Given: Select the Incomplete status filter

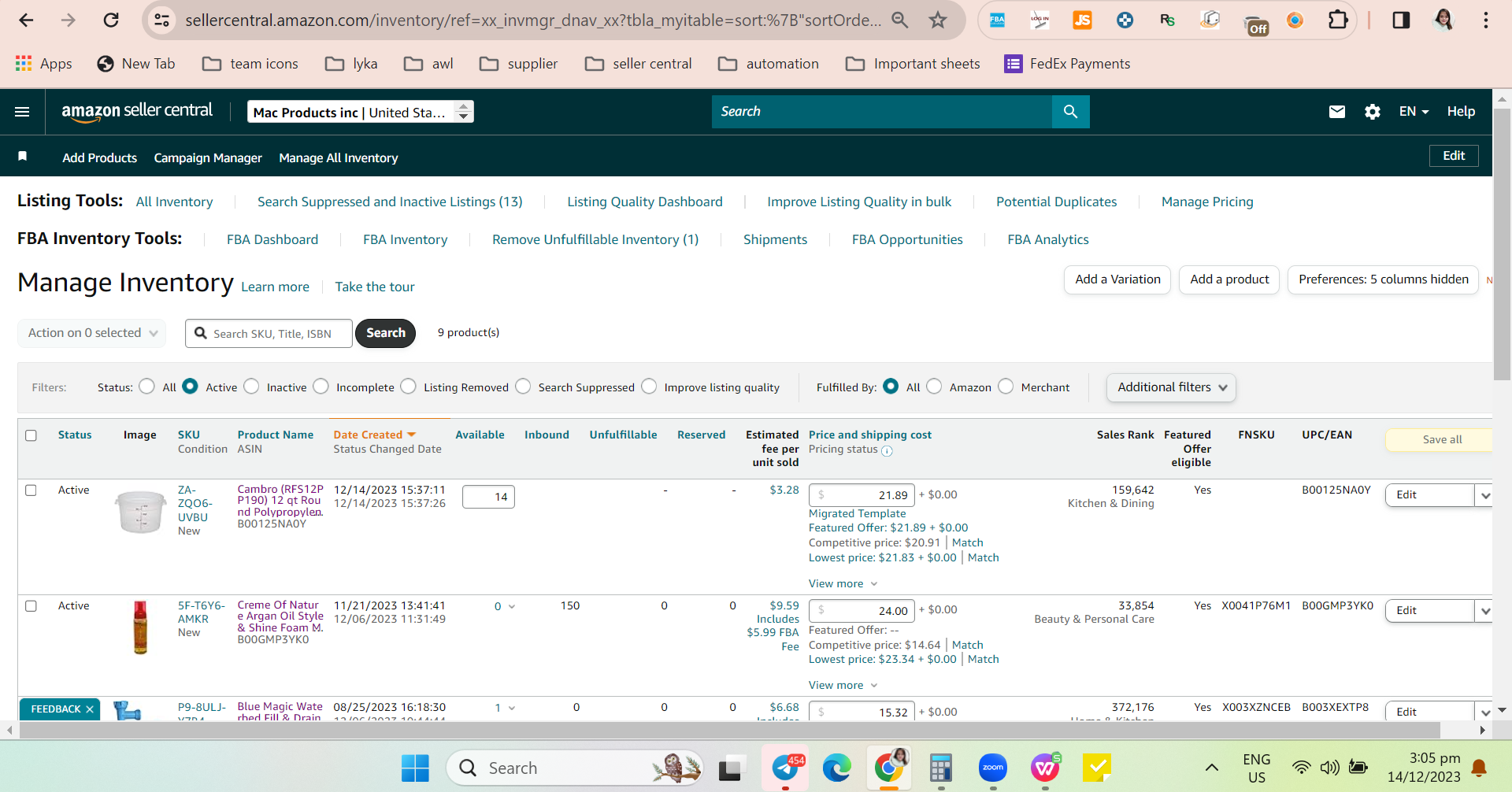Looking at the screenshot, I should pyautogui.click(x=321, y=387).
